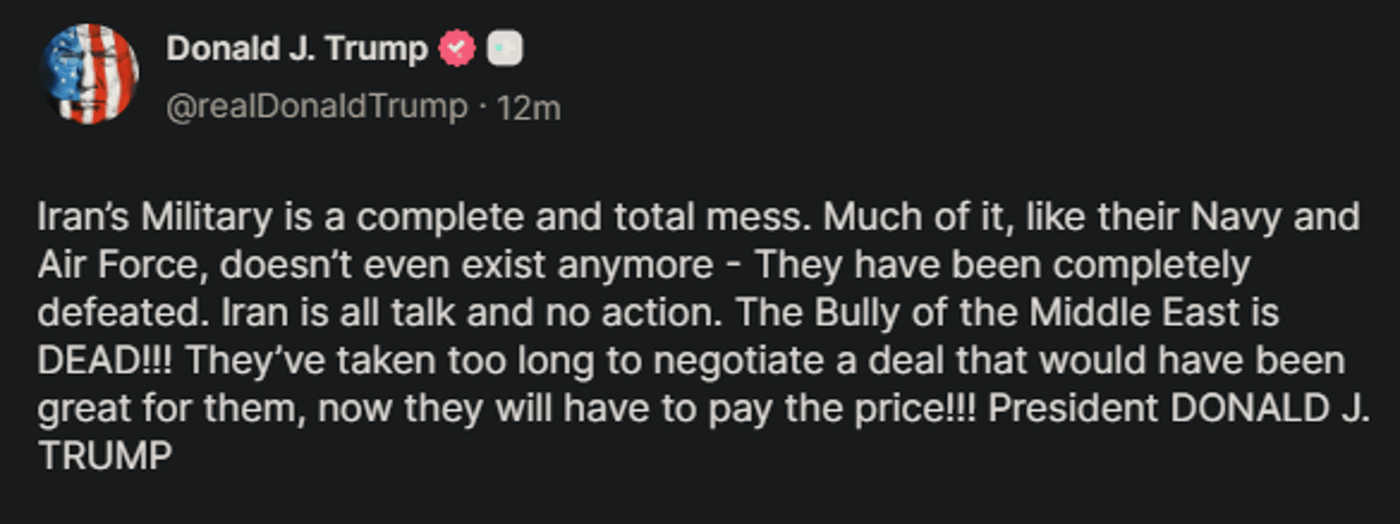Click the word "DEAD!!!" in the post
The height and width of the screenshot is (524, 1400).
[105, 359]
